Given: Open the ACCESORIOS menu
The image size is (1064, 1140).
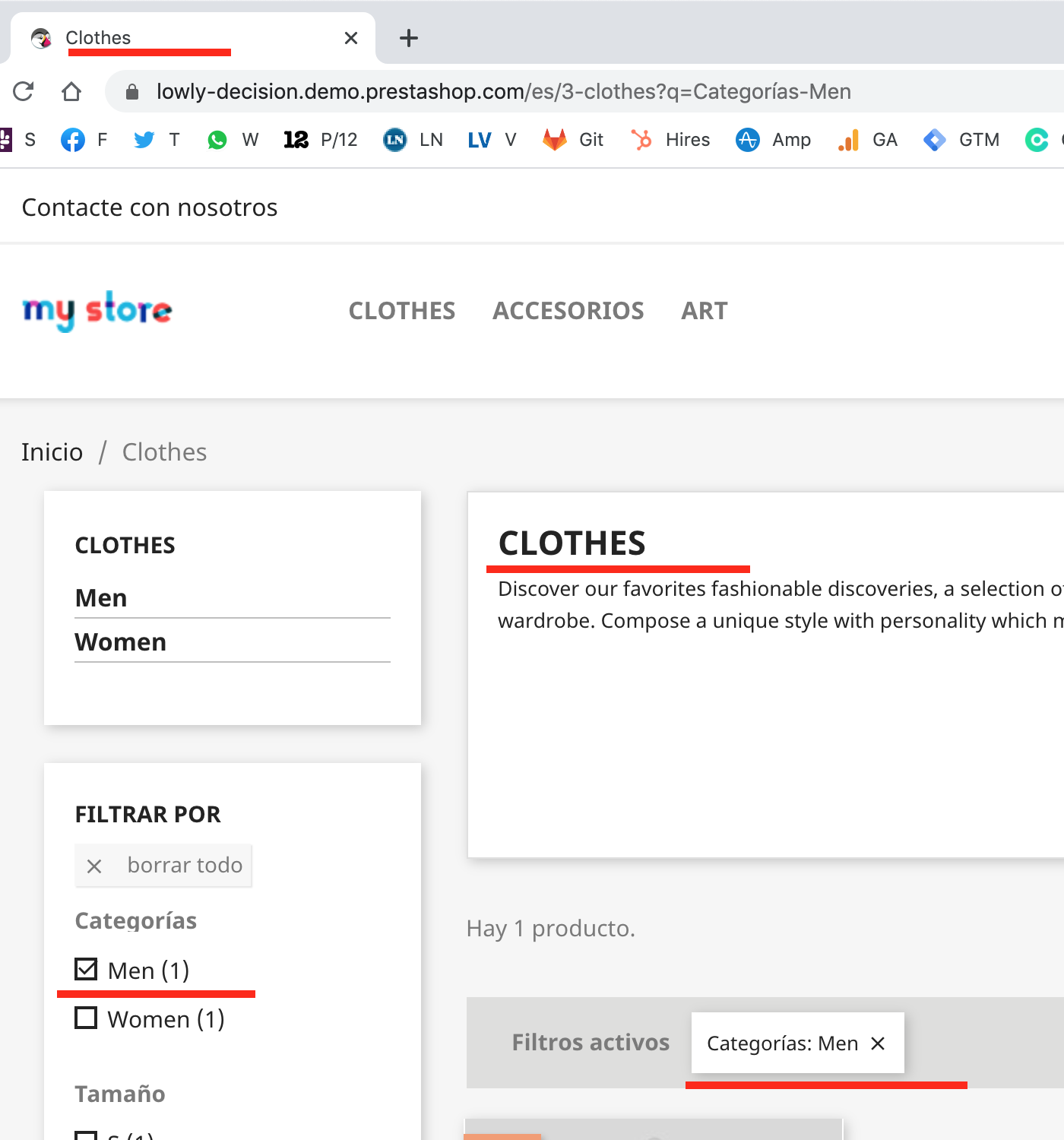Looking at the screenshot, I should tap(568, 310).
